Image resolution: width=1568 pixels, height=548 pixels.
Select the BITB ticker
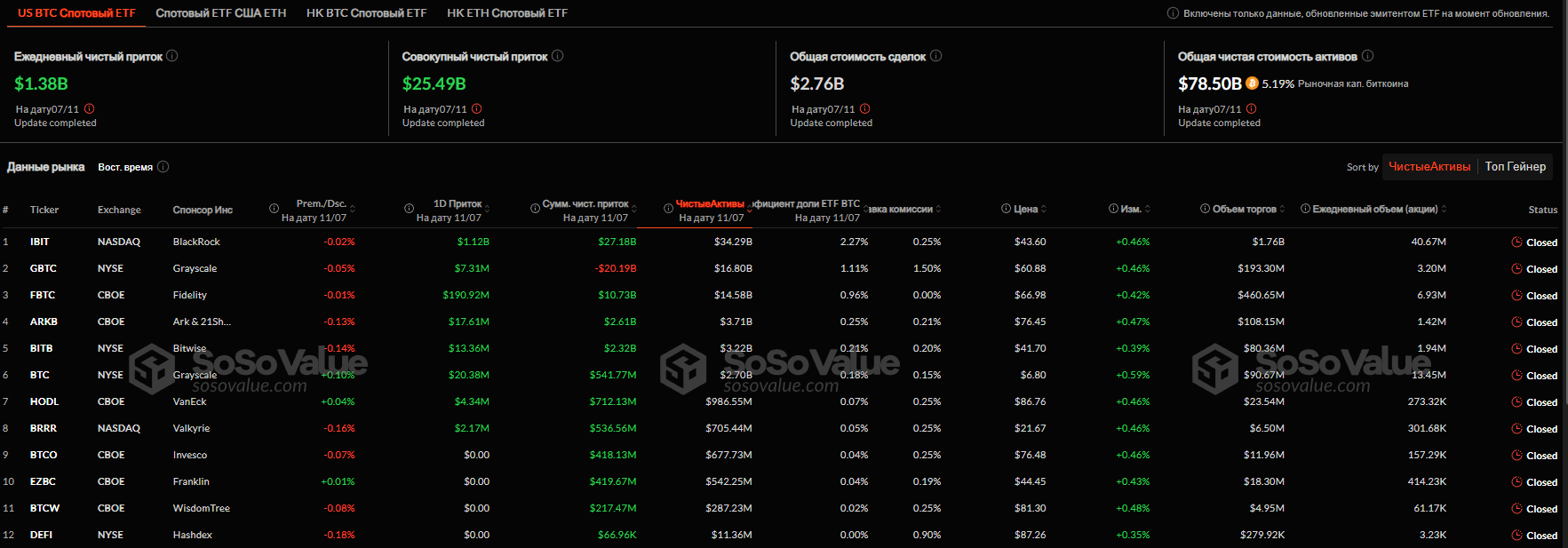coord(42,348)
